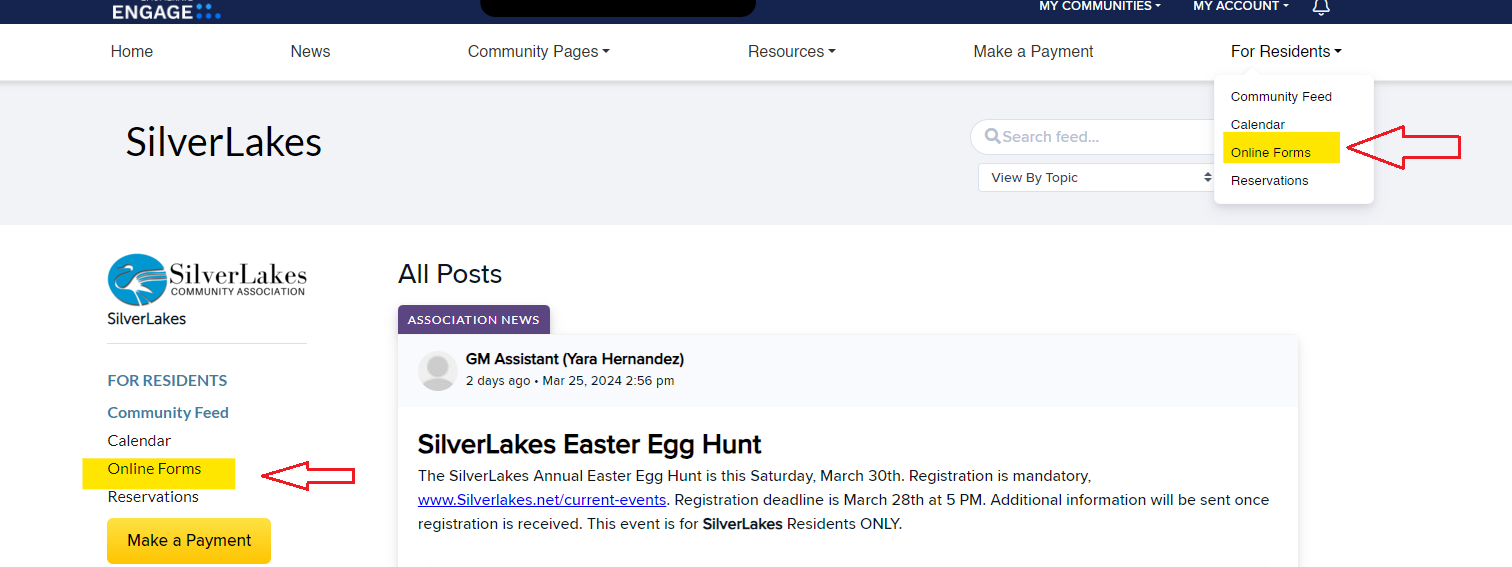
Task: Follow the www.Silverlakes.net/current-events link
Action: pos(542,500)
